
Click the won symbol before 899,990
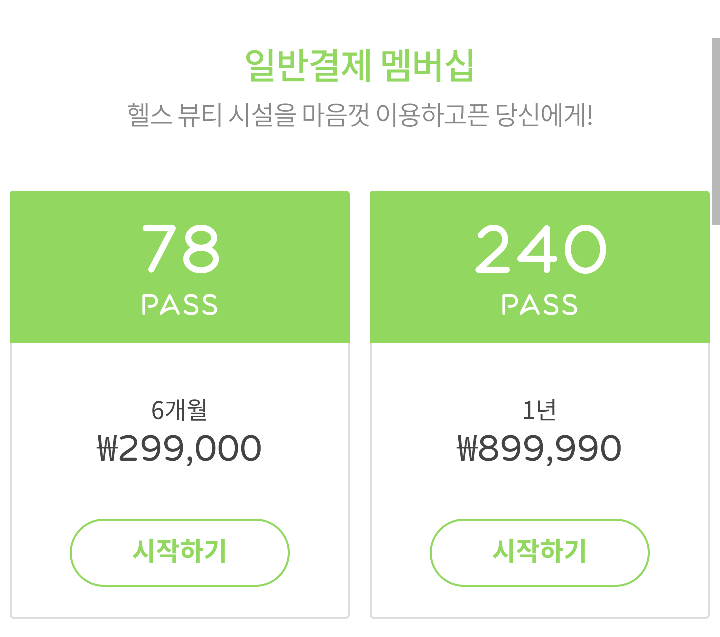(x=467, y=448)
